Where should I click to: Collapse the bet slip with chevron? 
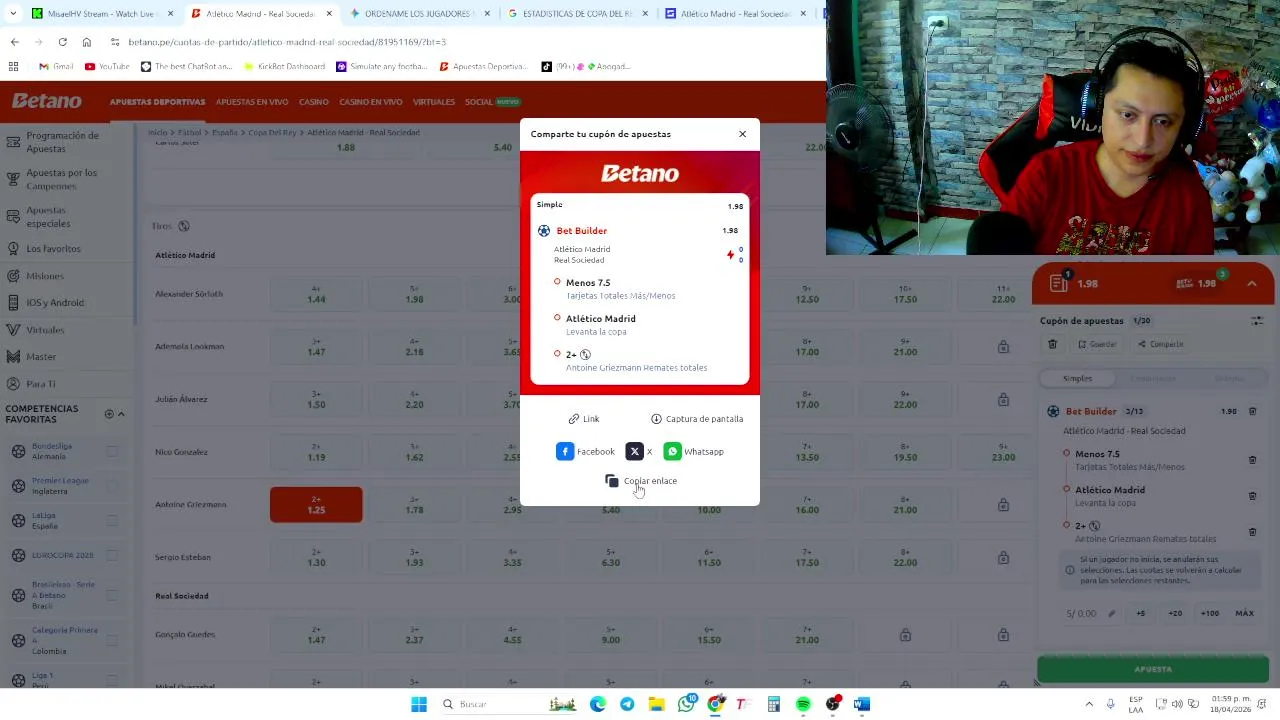1252,284
